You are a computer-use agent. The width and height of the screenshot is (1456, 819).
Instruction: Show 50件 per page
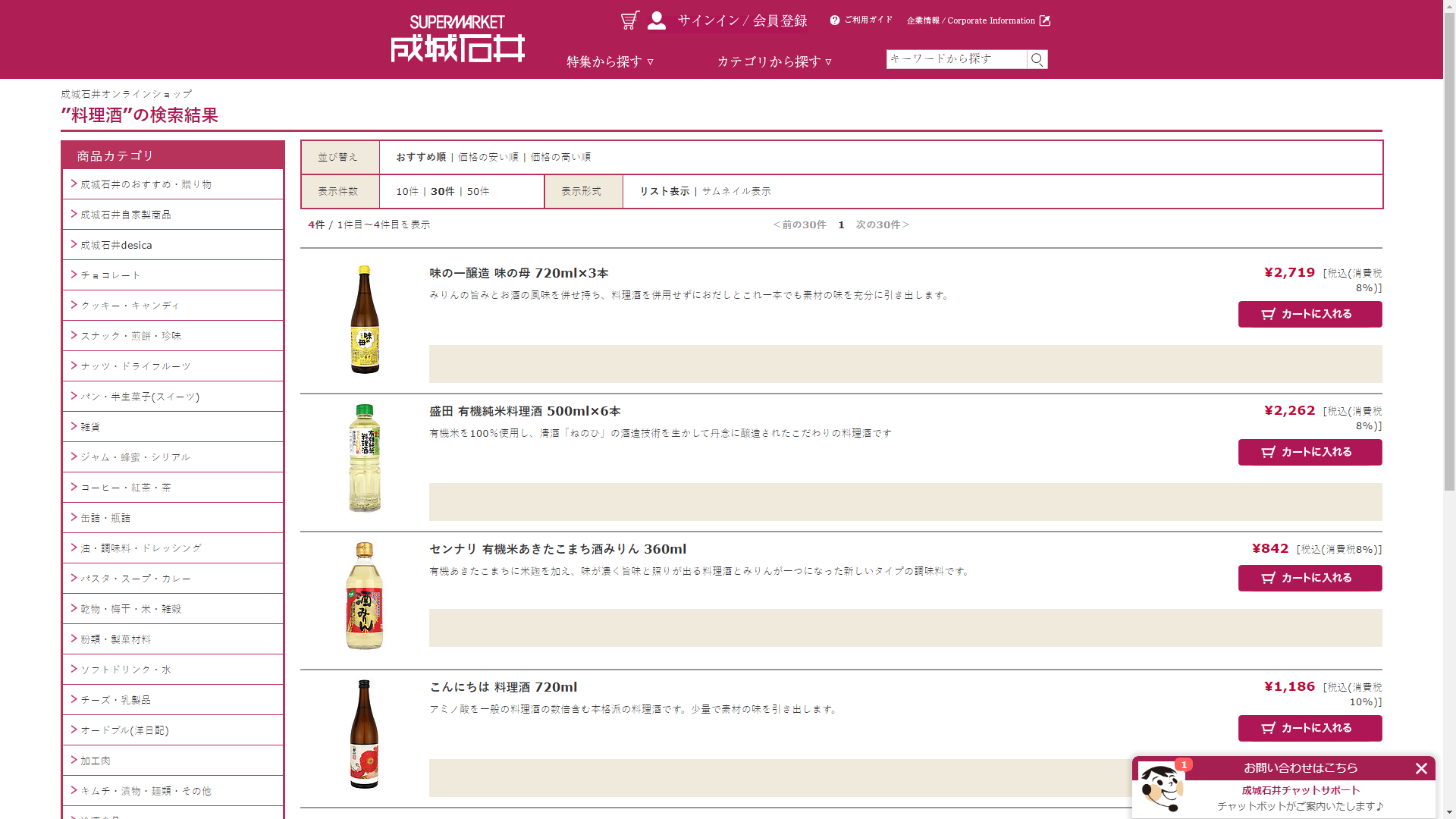478,191
